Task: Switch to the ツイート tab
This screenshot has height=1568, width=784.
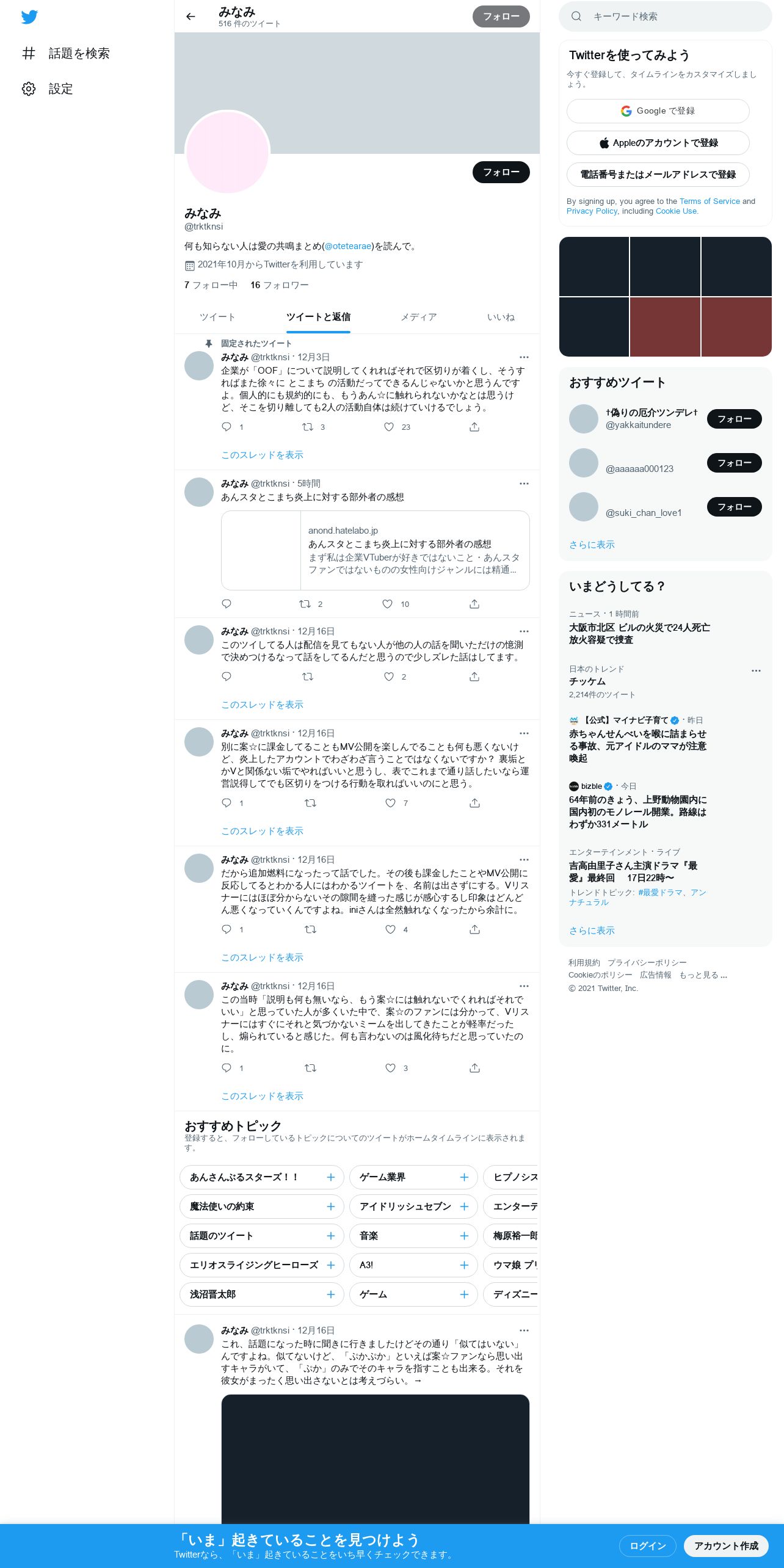Action: pos(217,317)
